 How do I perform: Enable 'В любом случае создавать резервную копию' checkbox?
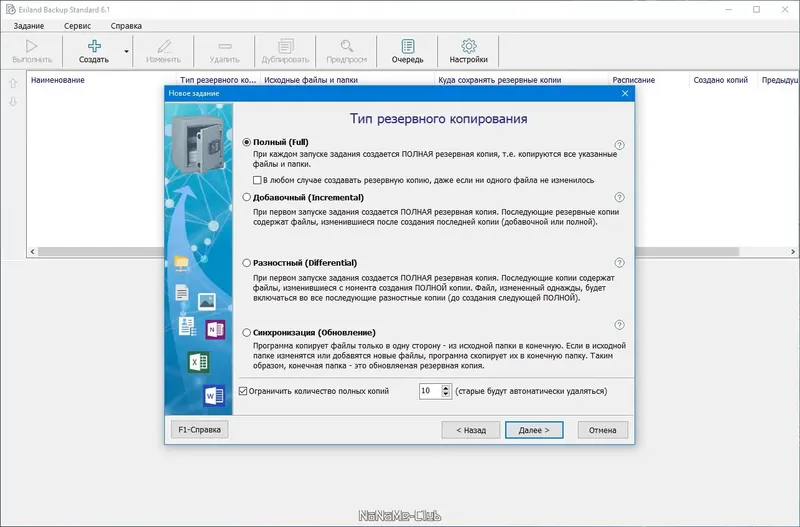pos(257,180)
